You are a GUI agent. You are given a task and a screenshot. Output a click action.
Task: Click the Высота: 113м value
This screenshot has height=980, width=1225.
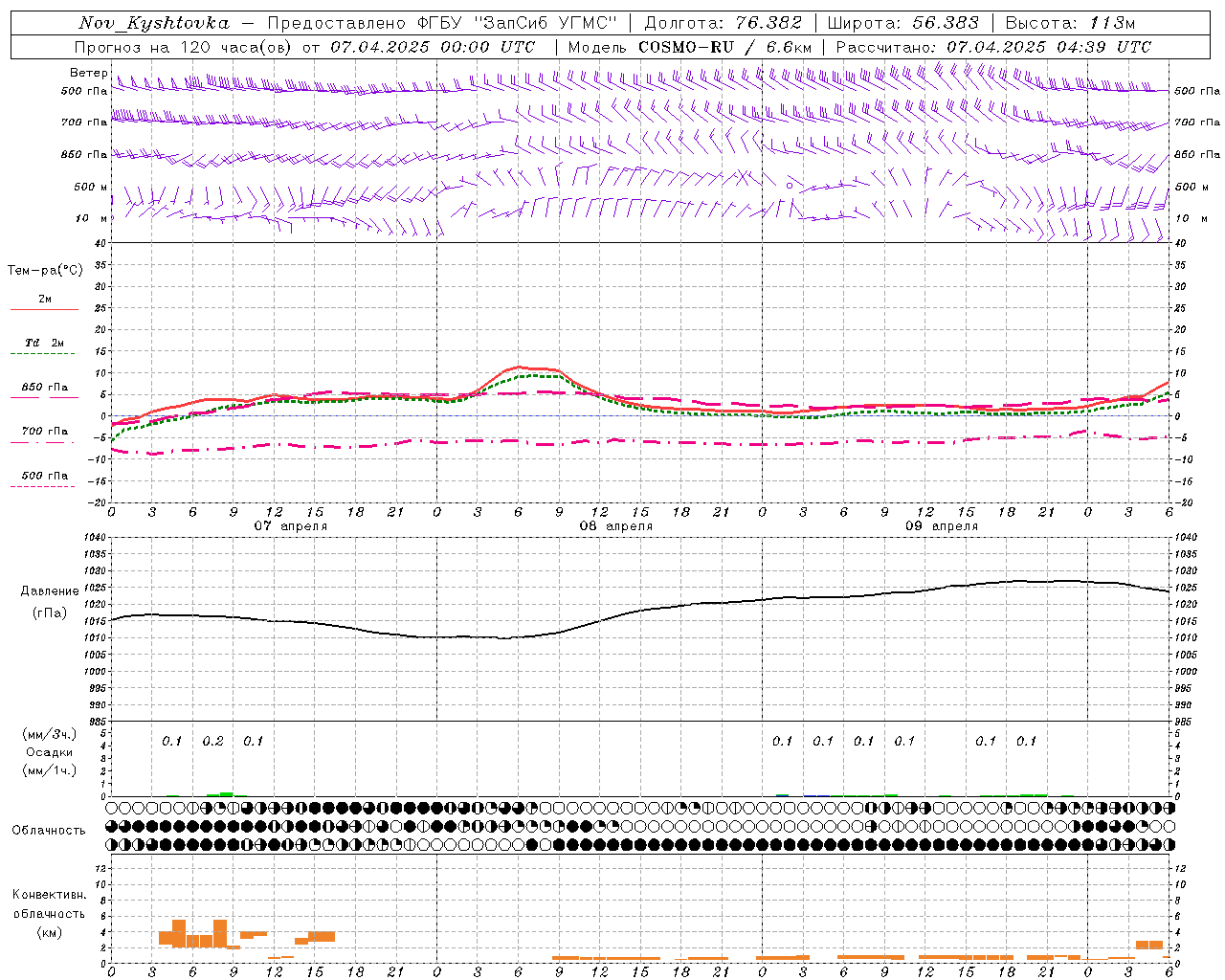tap(1070, 23)
